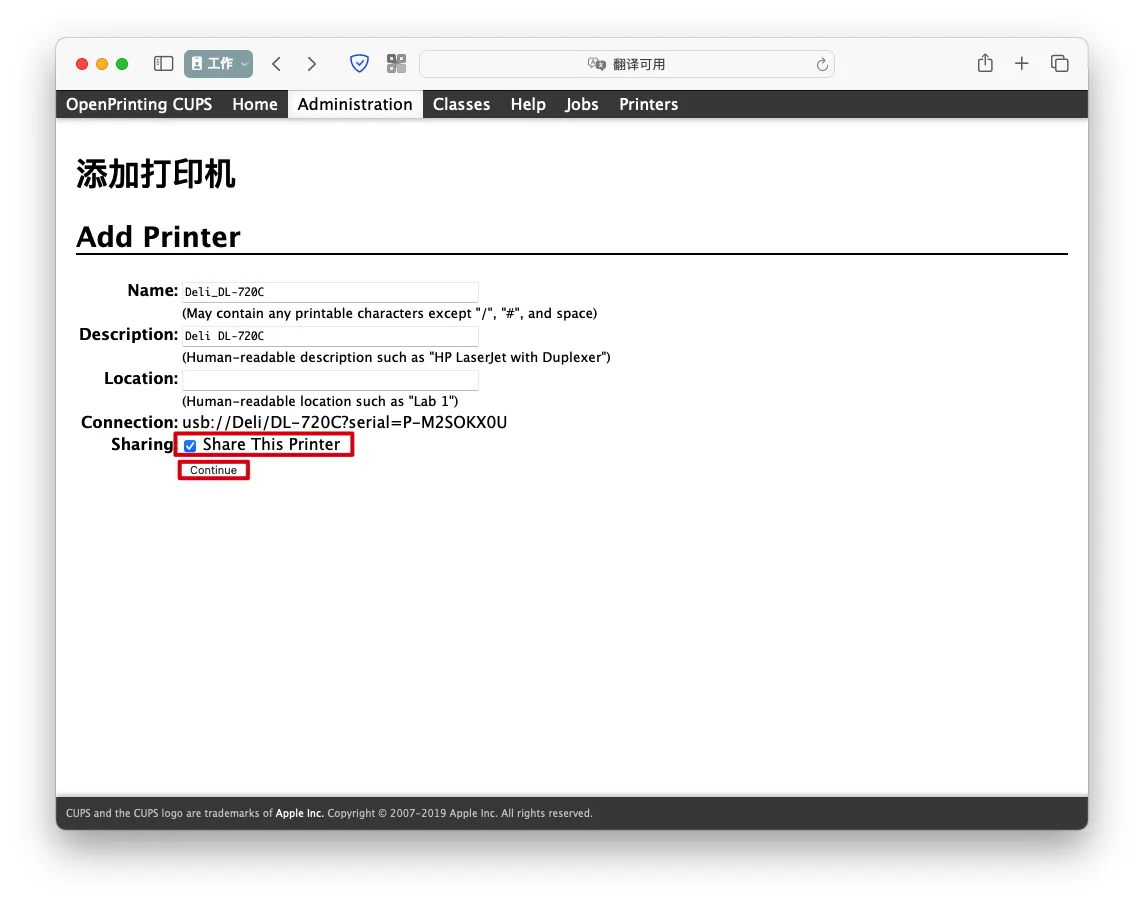Go back with the back arrow
Image resolution: width=1144 pixels, height=904 pixels.
point(277,64)
